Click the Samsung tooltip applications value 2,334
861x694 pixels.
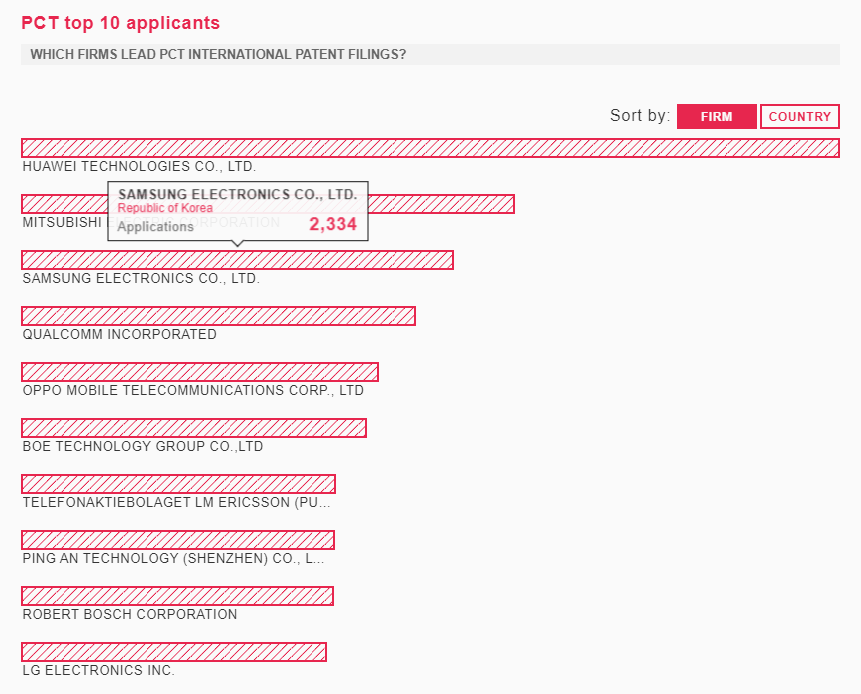333,225
